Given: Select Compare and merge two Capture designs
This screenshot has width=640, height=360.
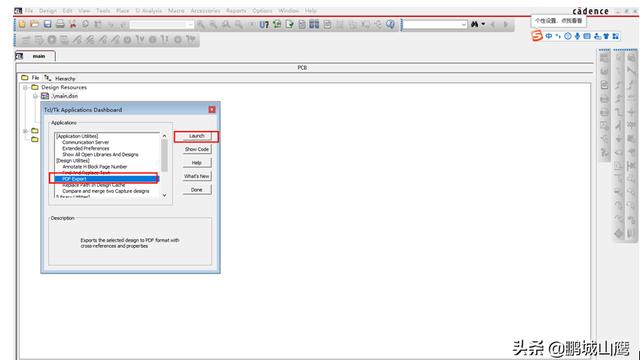Looking at the screenshot, I should point(106,191).
